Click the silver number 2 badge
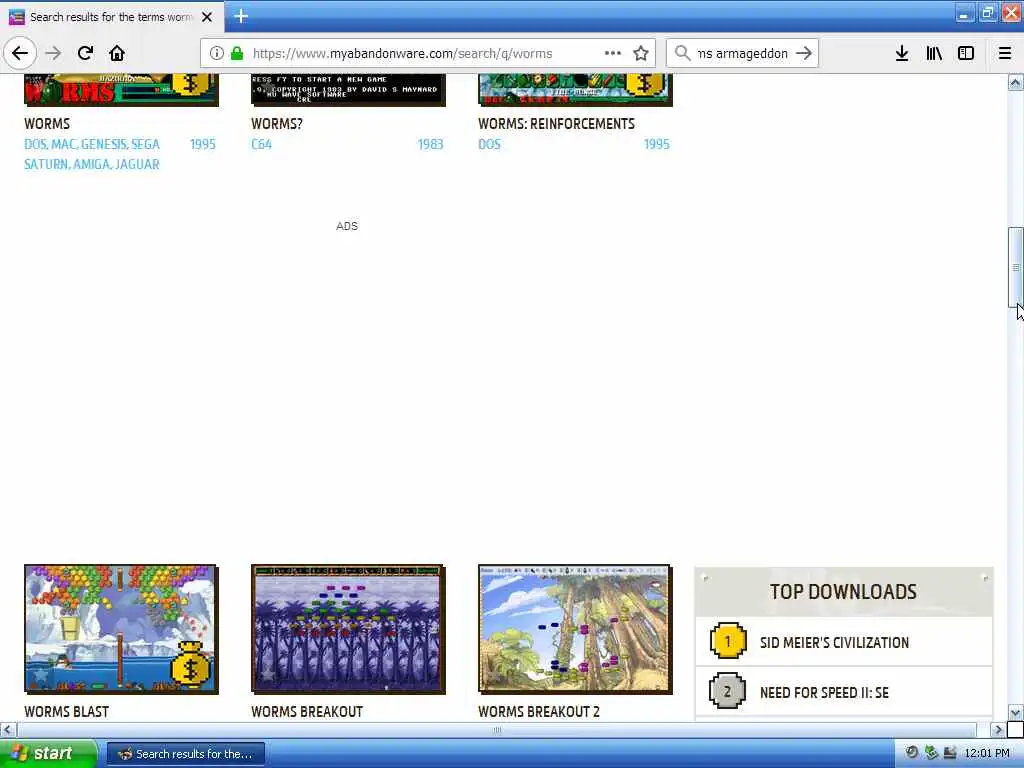 click(x=728, y=691)
